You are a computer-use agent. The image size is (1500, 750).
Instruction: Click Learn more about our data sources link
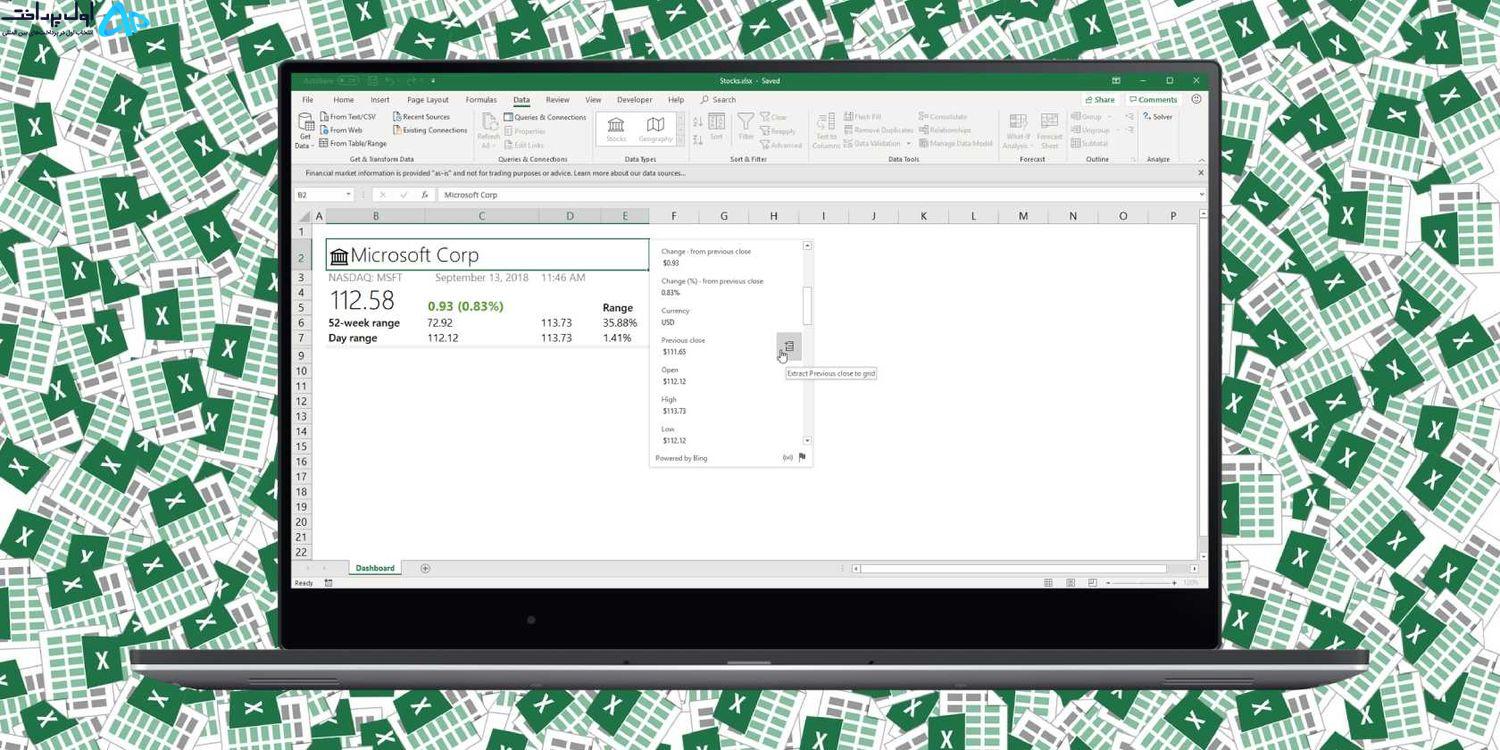(x=630, y=173)
